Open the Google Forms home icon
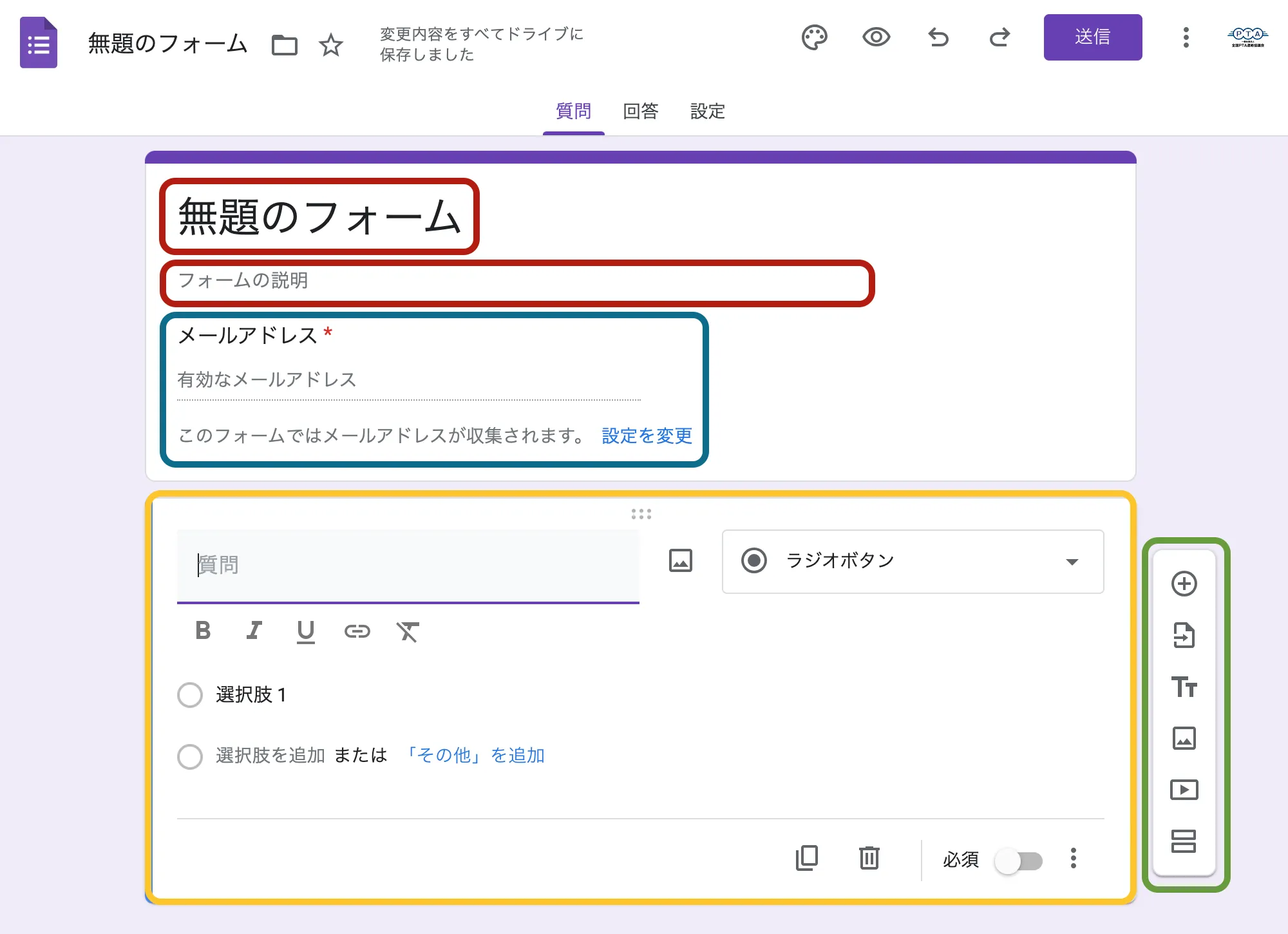Image resolution: width=1288 pixels, height=934 pixels. pos(39,43)
